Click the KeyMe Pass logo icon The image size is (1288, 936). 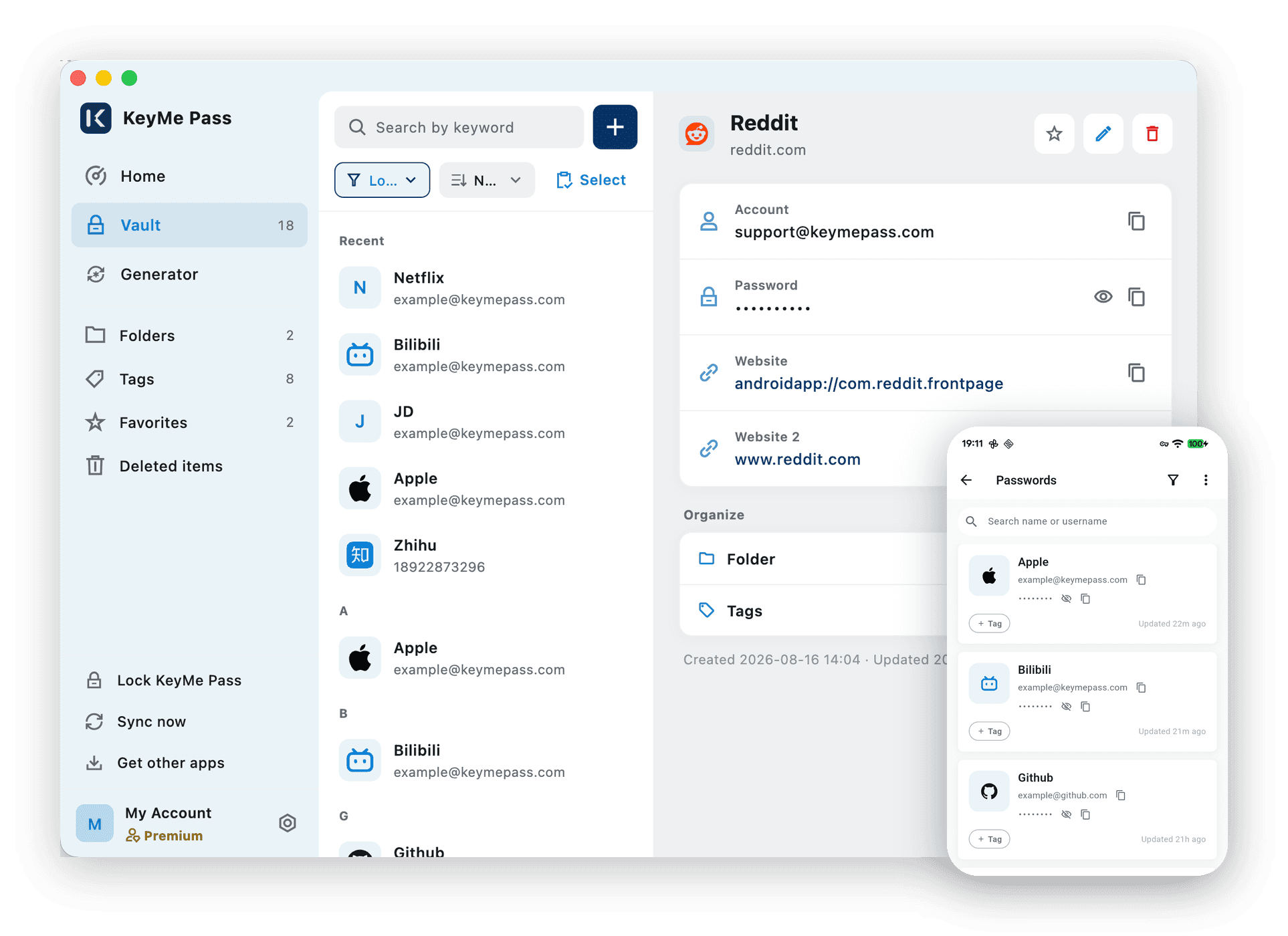(x=96, y=118)
